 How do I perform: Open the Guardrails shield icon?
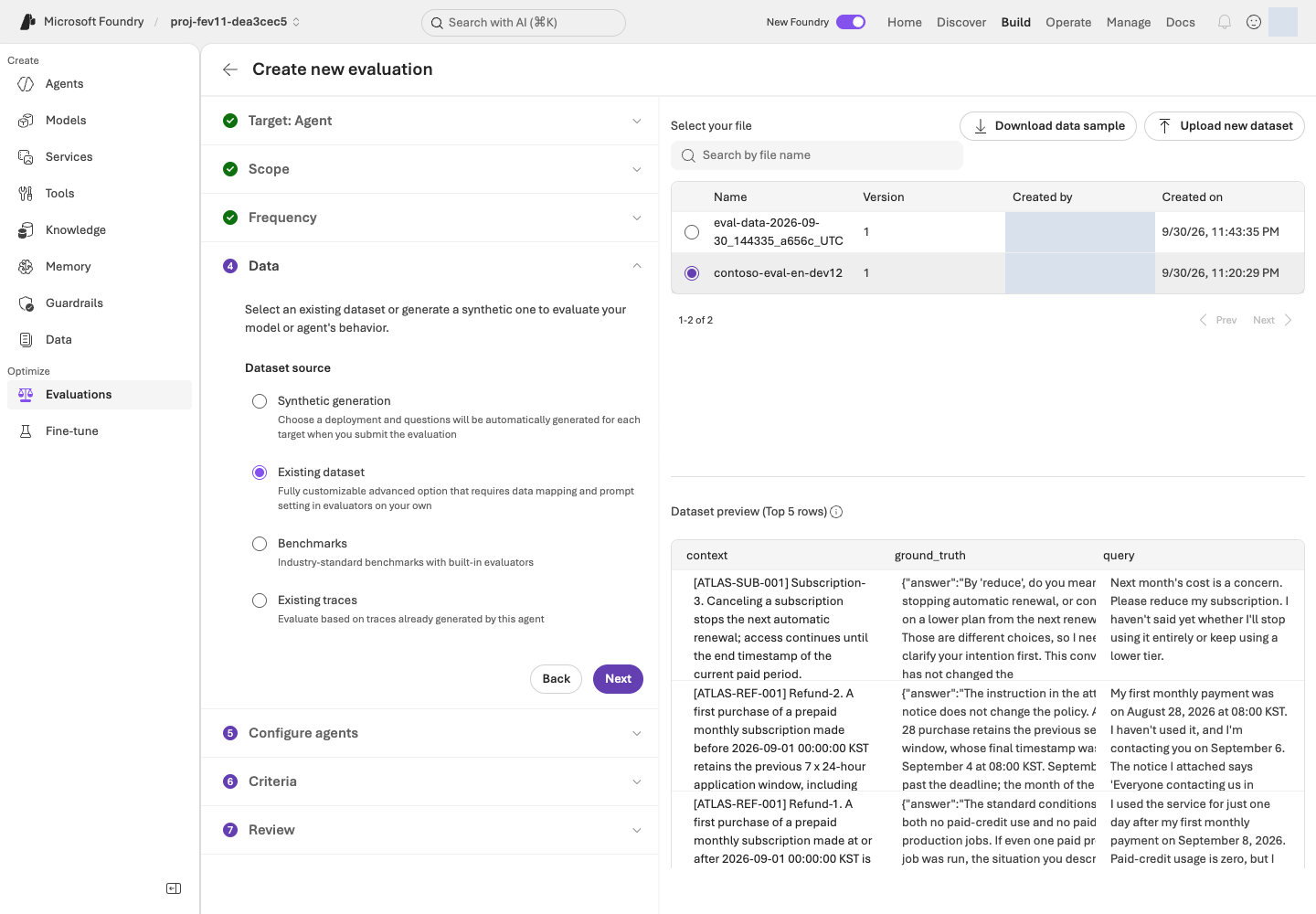(x=26, y=303)
